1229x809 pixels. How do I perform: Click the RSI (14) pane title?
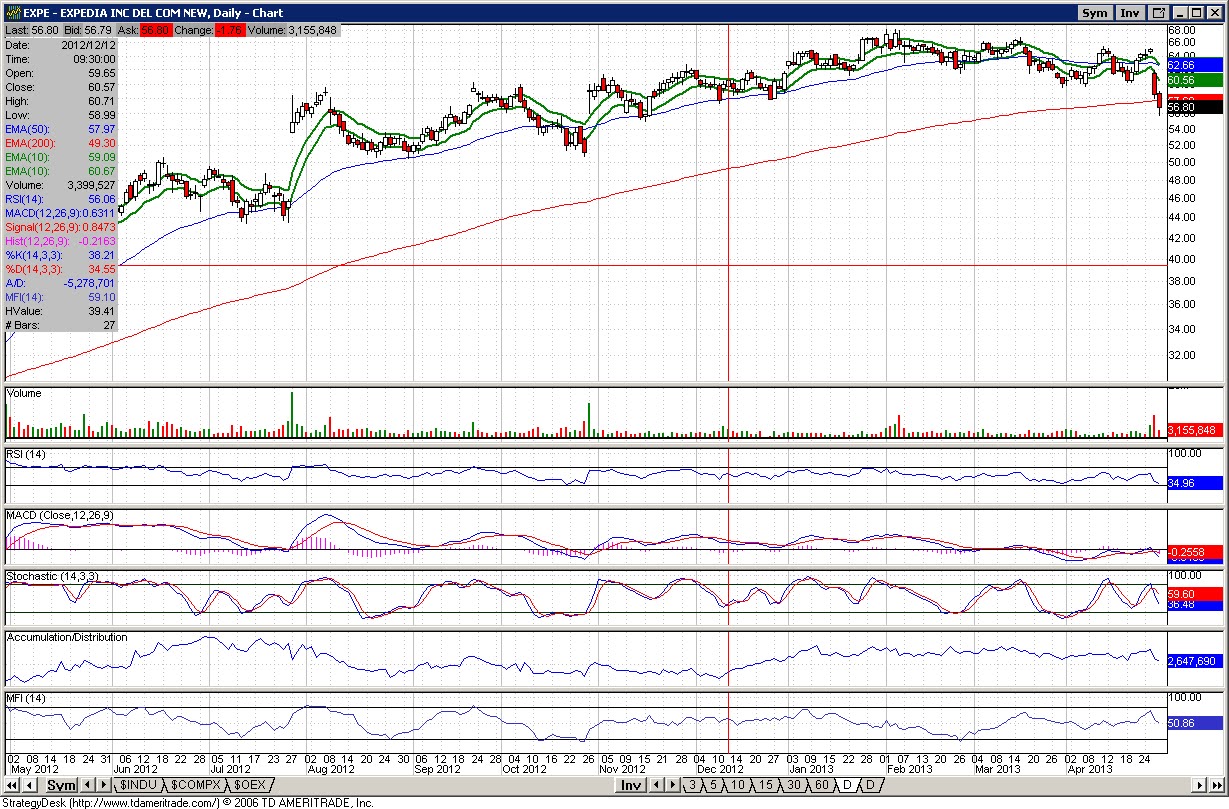click(27, 455)
